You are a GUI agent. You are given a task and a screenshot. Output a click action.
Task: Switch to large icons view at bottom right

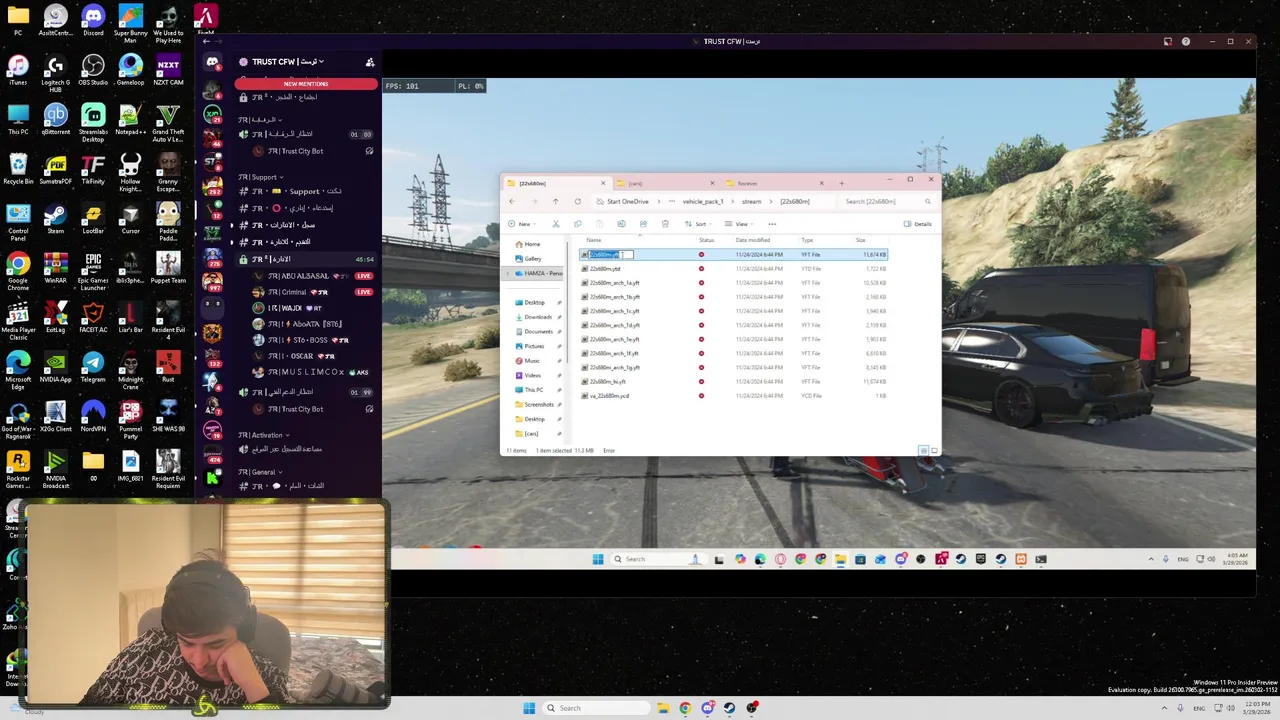click(x=934, y=450)
